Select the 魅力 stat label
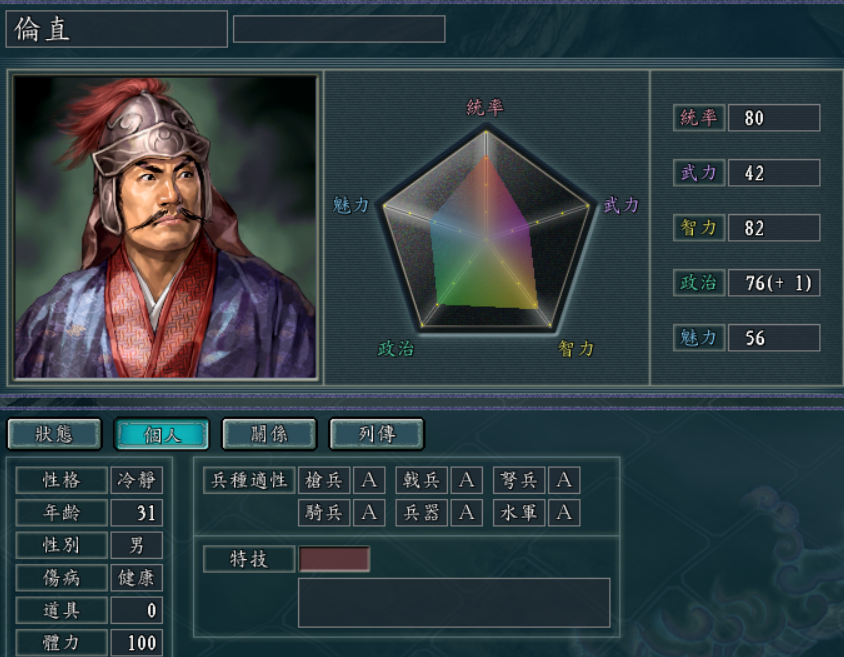The height and width of the screenshot is (657, 844). click(x=698, y=338)
